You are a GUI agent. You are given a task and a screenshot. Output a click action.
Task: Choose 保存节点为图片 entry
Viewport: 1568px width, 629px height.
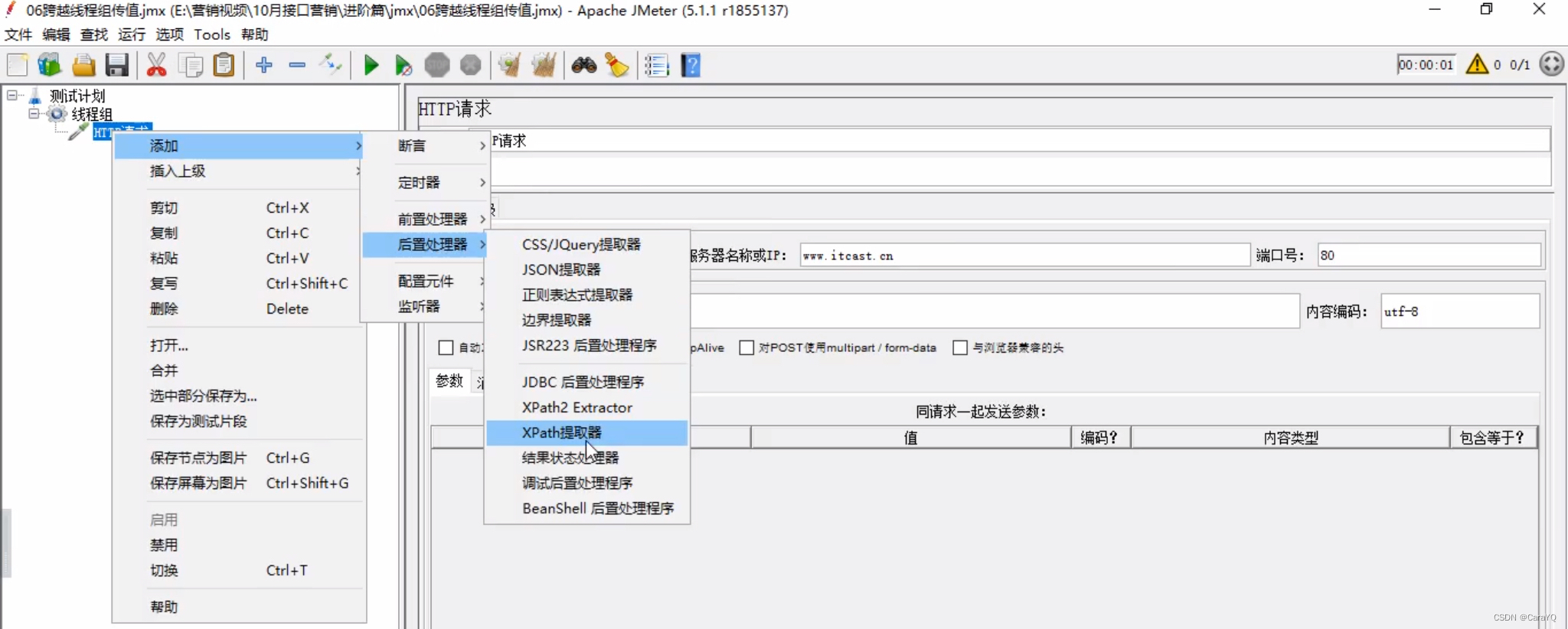(x=238, y=458)
